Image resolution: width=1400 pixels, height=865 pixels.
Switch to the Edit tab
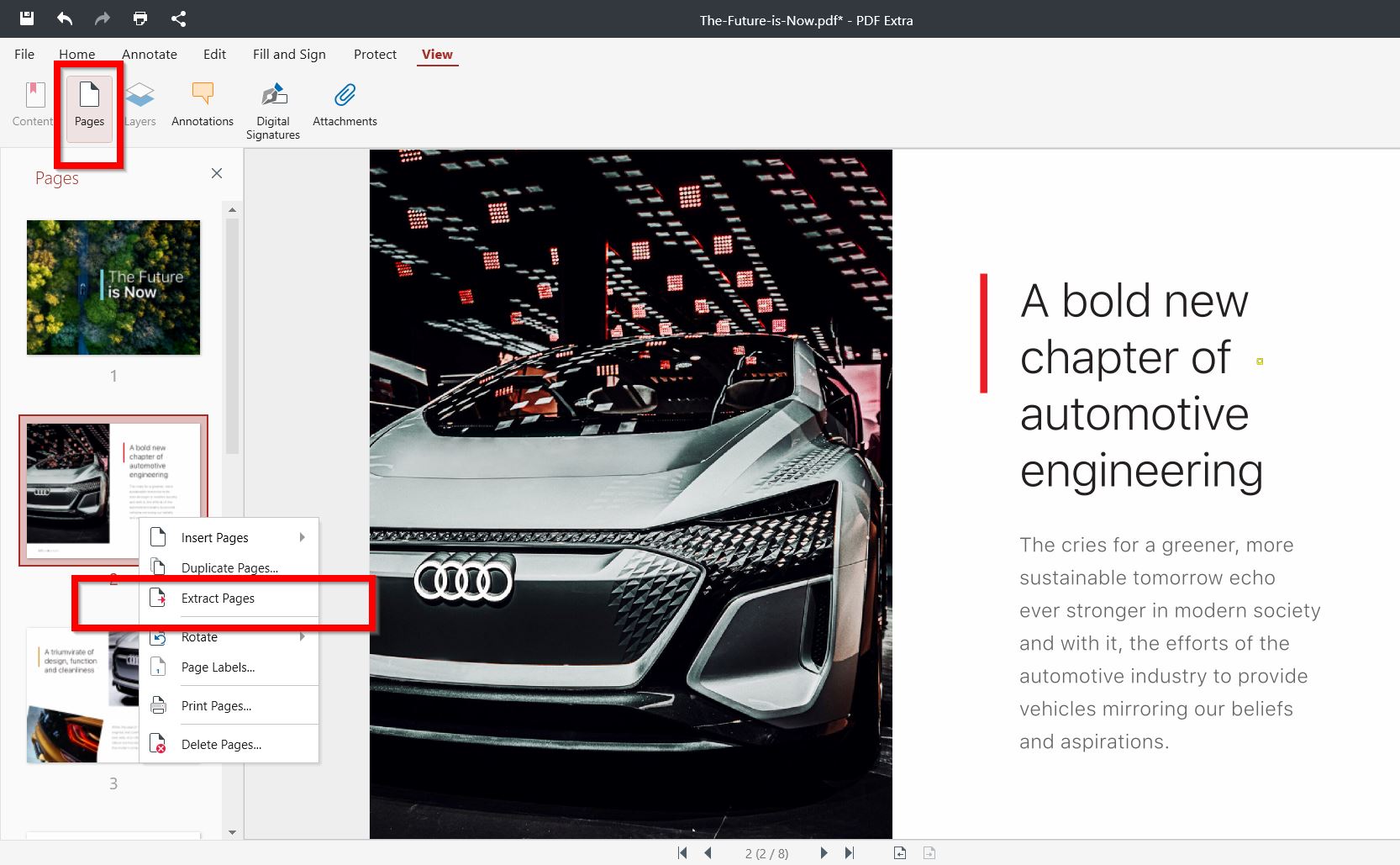[x=214, y=54]
